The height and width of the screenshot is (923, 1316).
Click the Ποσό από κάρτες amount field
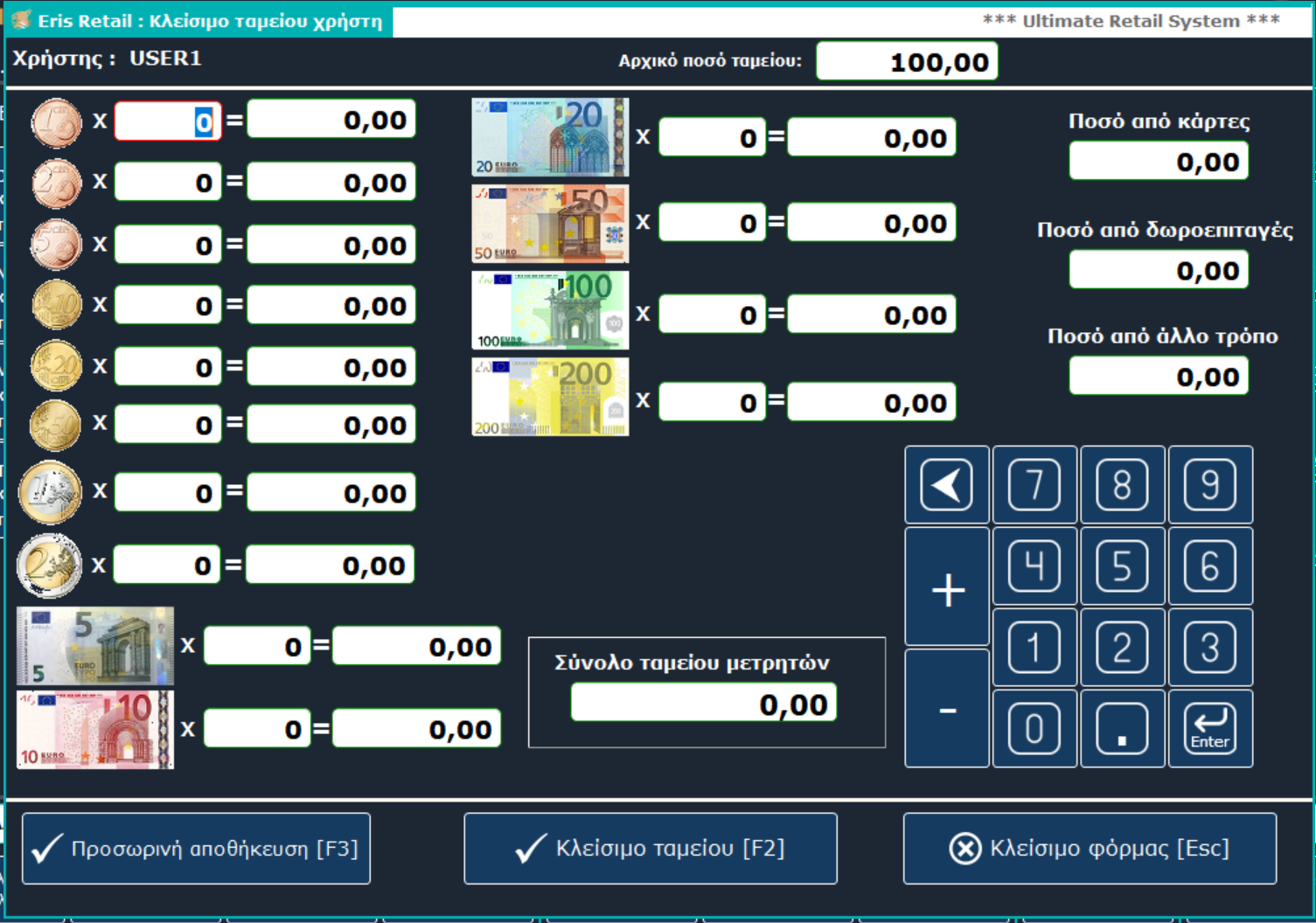1159,162
